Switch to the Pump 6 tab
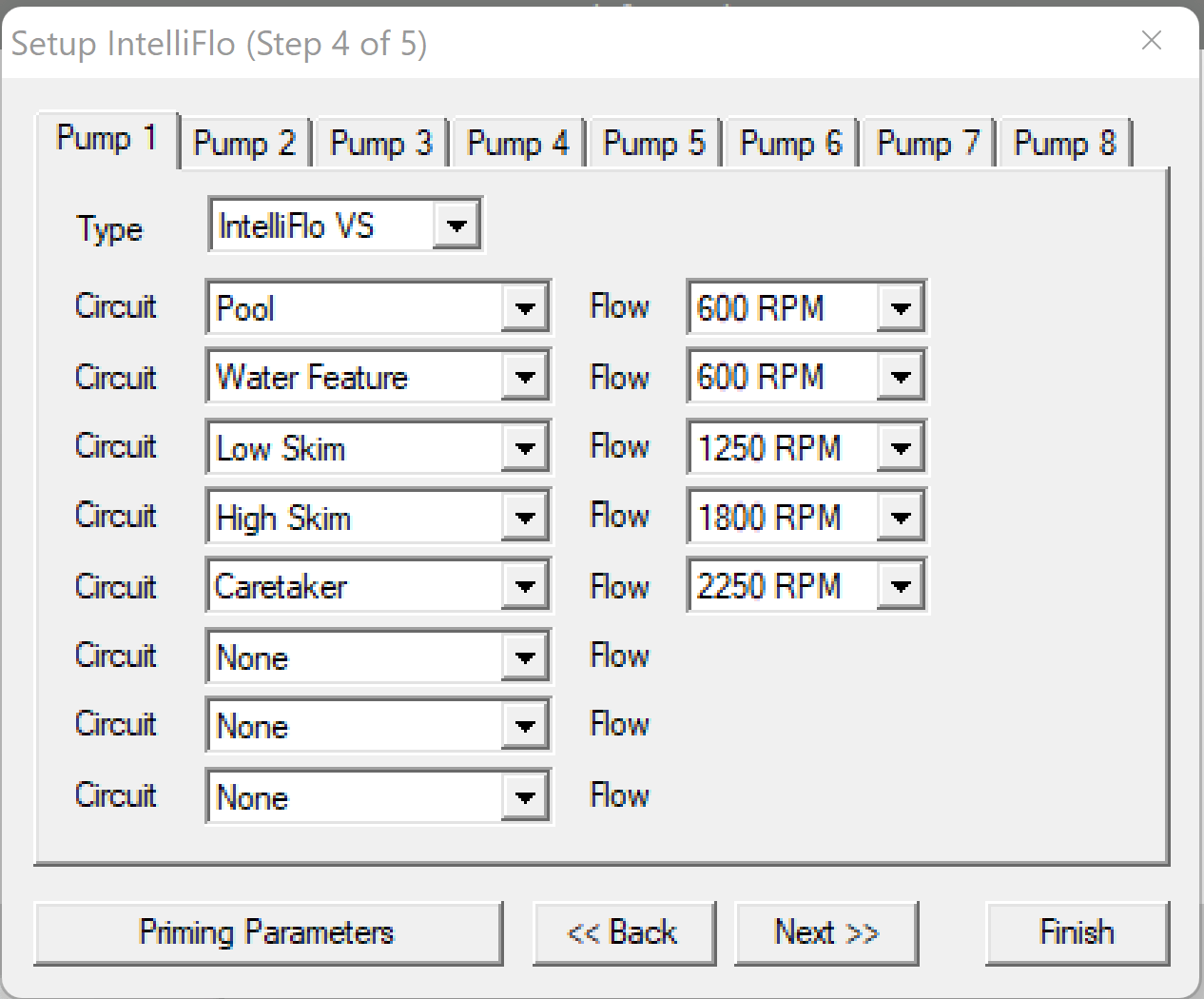 (x=791, y=143)
